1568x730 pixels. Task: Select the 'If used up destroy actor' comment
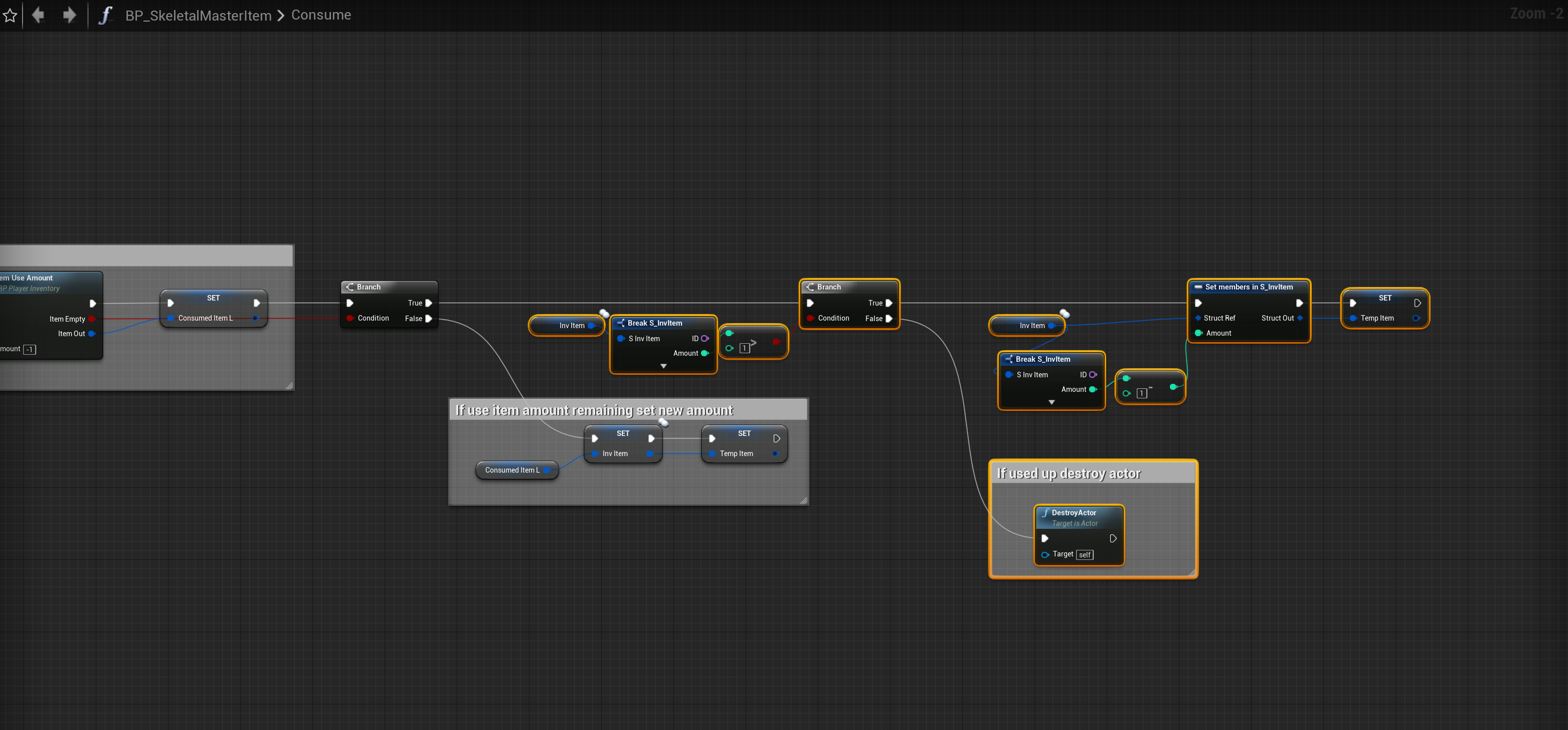click(x=1069, y=473)
